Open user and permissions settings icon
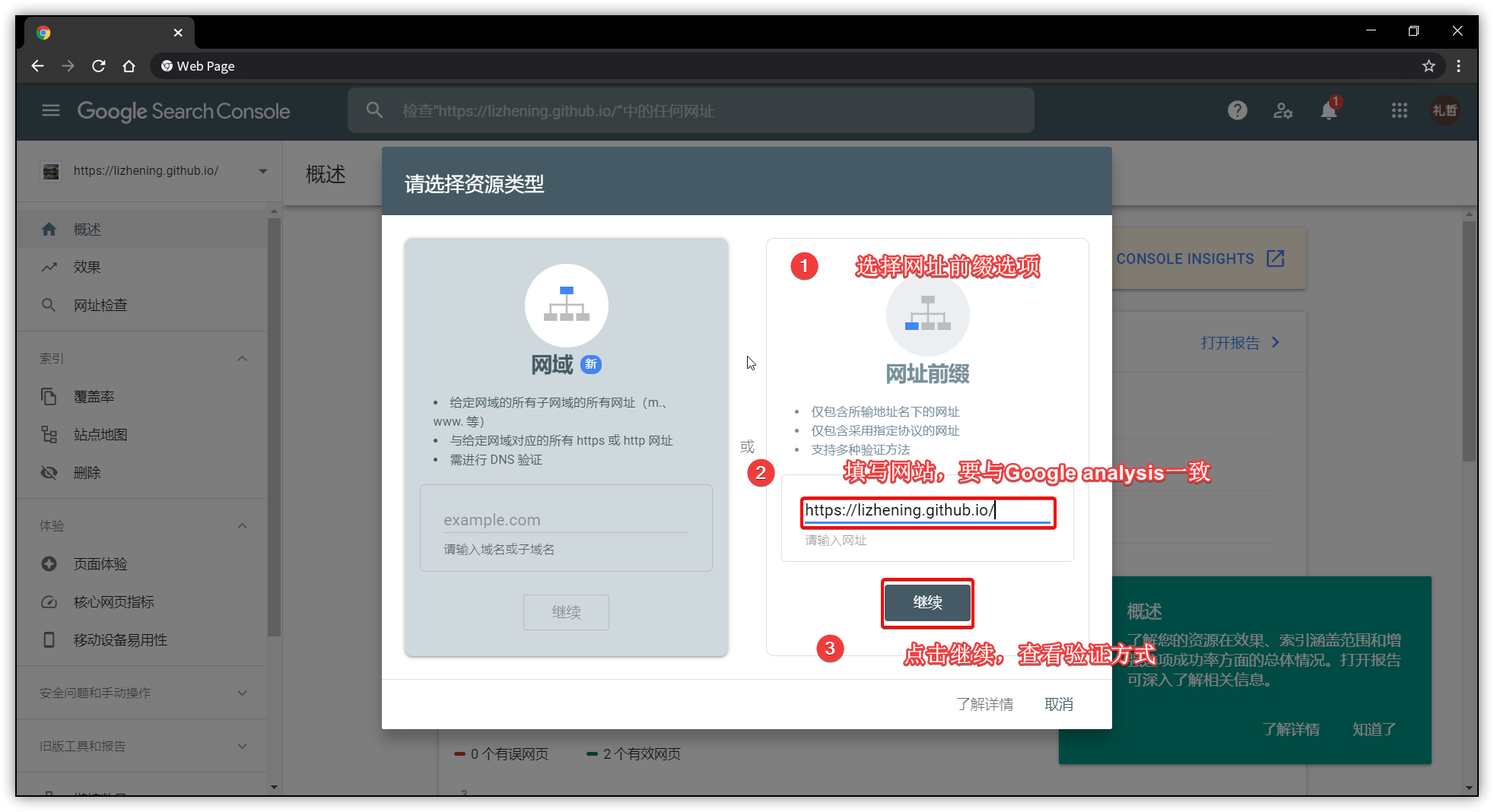 pos(1283,111)
